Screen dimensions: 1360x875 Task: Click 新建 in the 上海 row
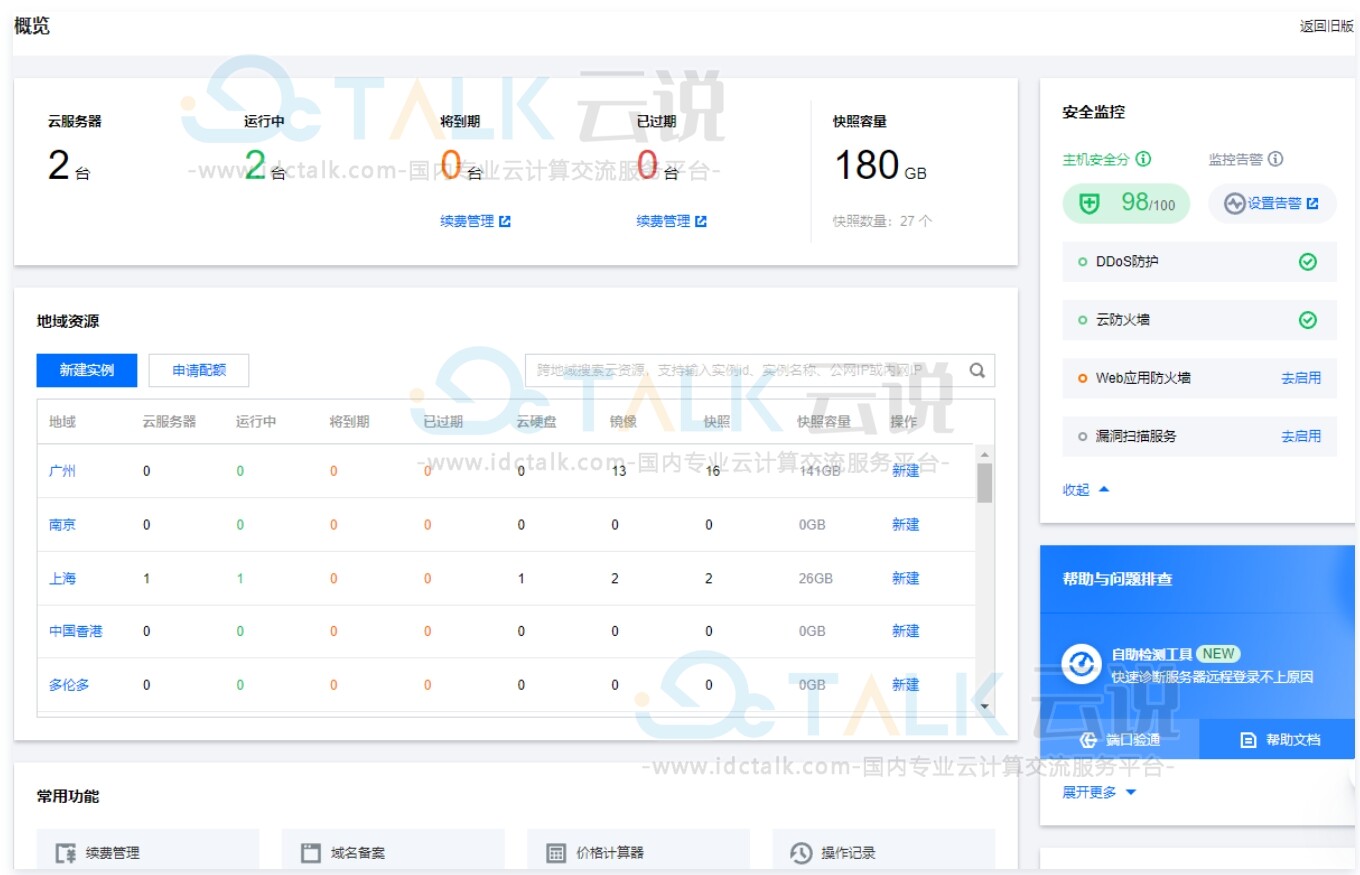(905, 578)
